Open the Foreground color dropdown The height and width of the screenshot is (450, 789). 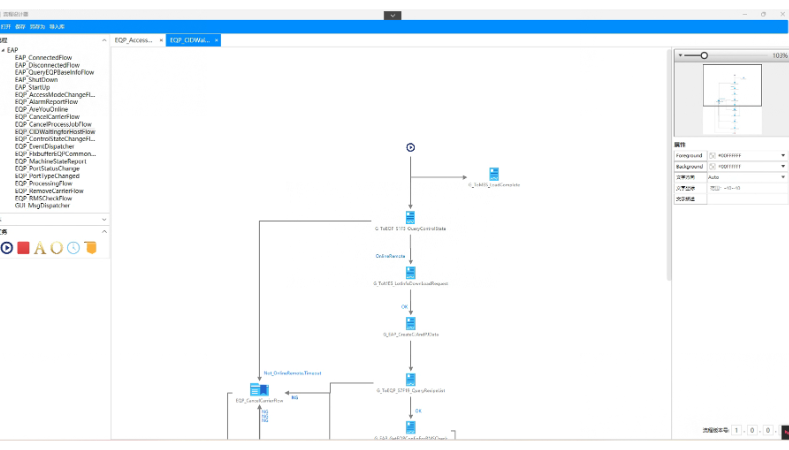[x=783, y=155]
